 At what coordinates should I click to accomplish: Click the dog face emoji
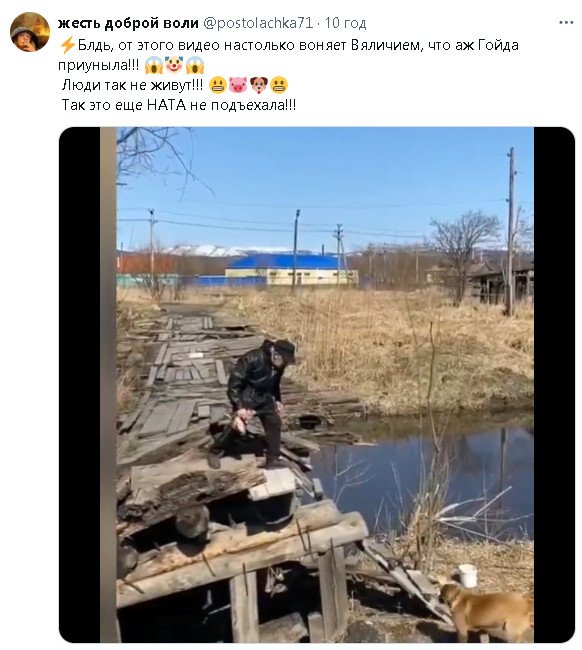(x=258, y=85)
